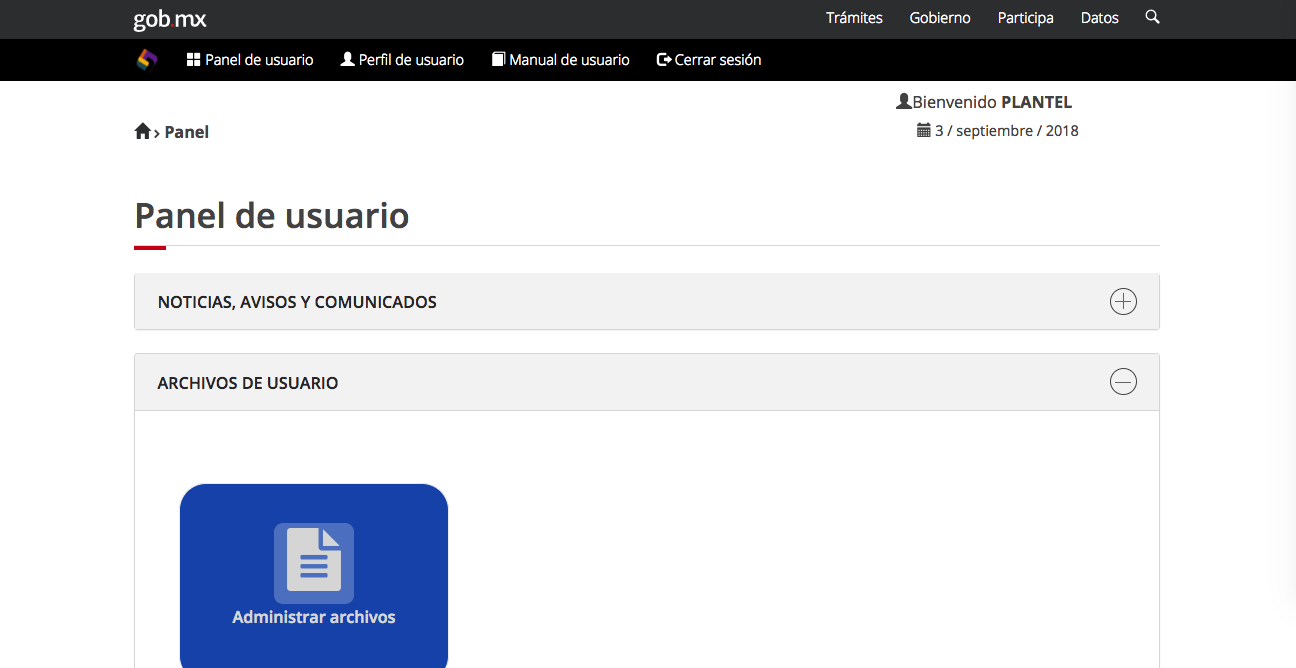Click the calendar icon beside date

tap(924, 131)
